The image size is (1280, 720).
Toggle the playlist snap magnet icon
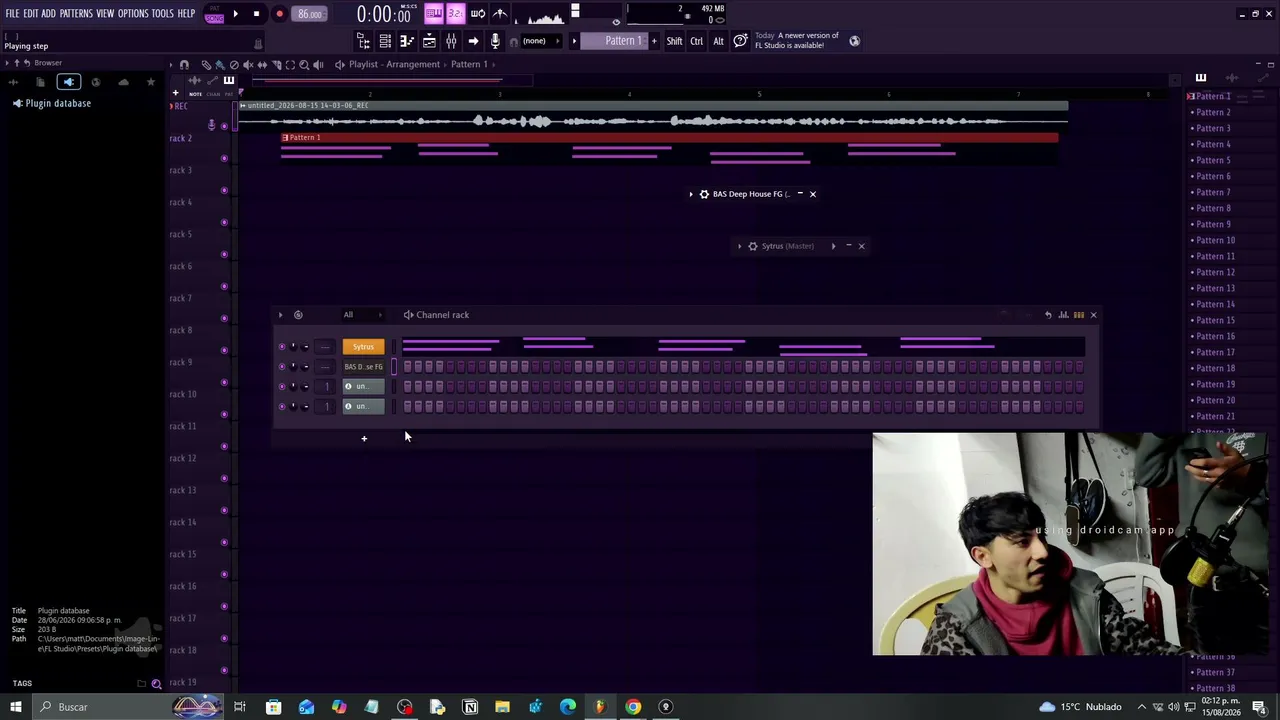tap(184, 64)
